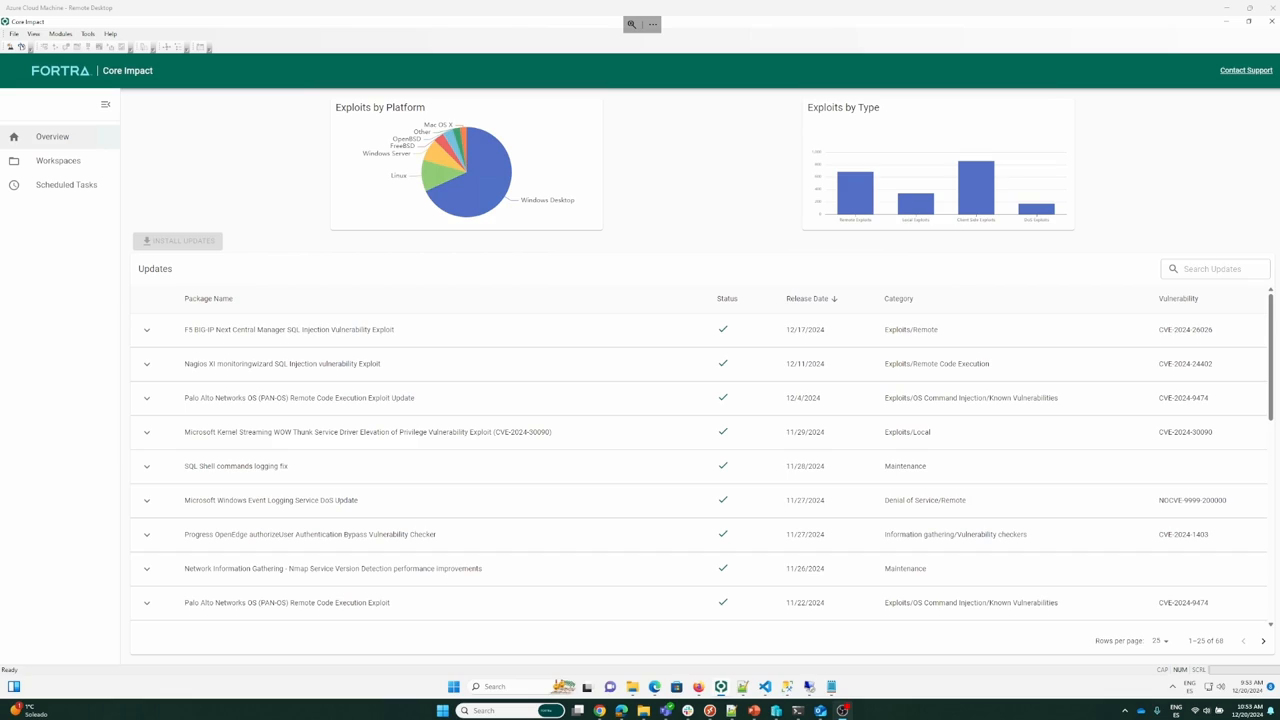
Task: Sort by the Package Name column header
Action: 208,299
